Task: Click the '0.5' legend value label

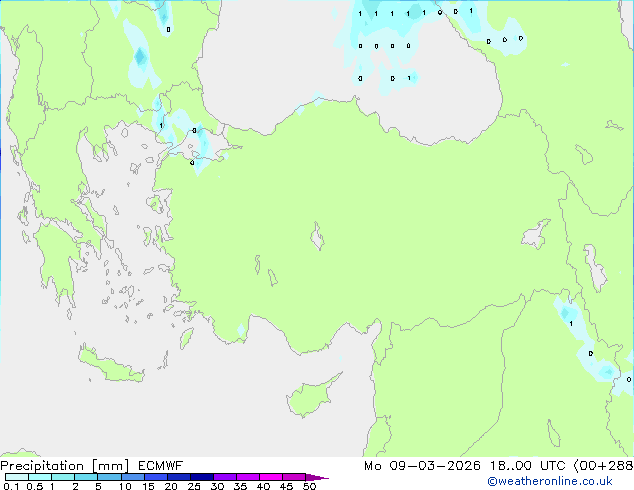Action: pyautogui.click(x=34, y=486)
